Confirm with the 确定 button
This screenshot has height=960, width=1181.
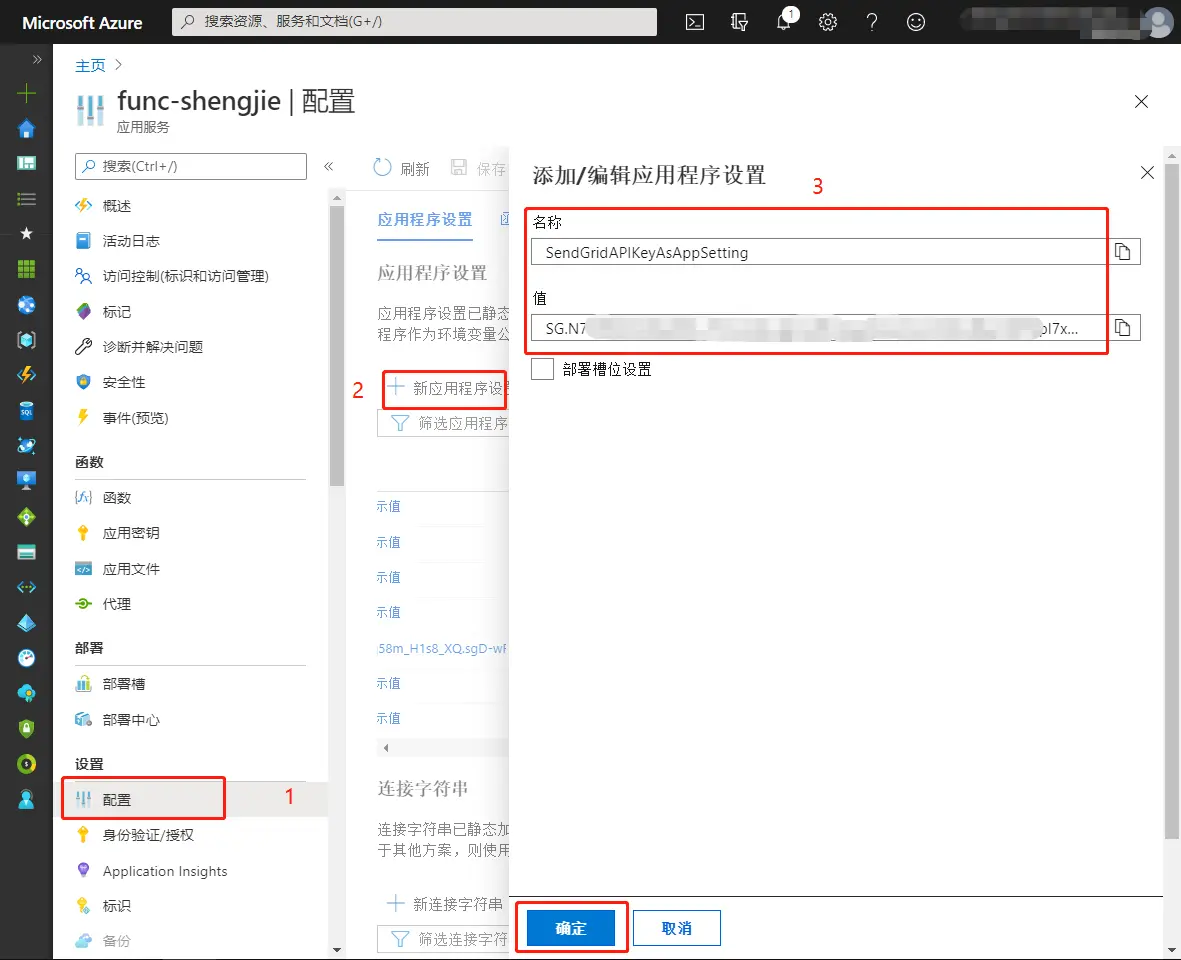(x=571, y=927)
